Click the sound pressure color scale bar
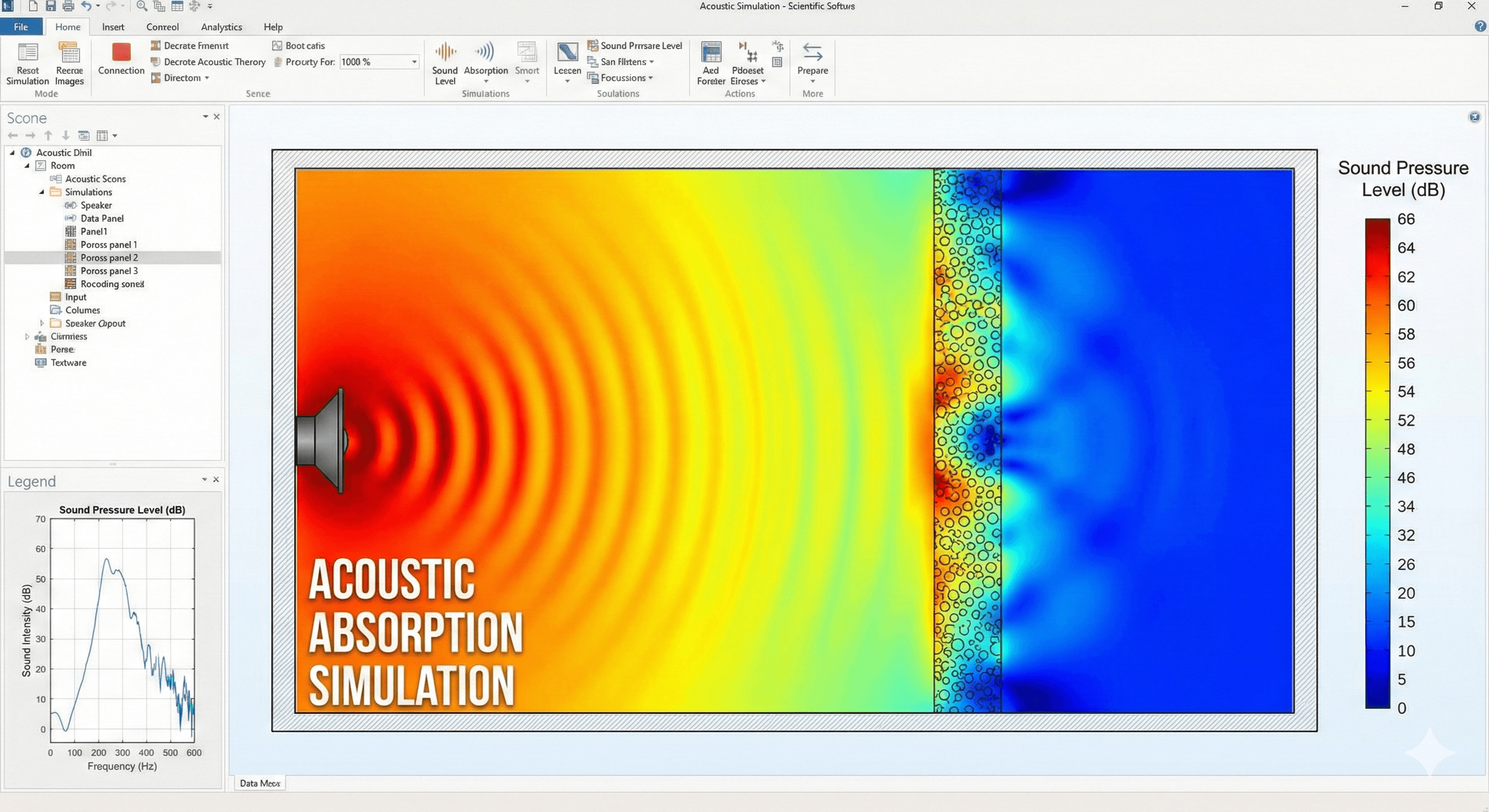The width and height of the screenshot is (1489, 812). coord(1377,463)
